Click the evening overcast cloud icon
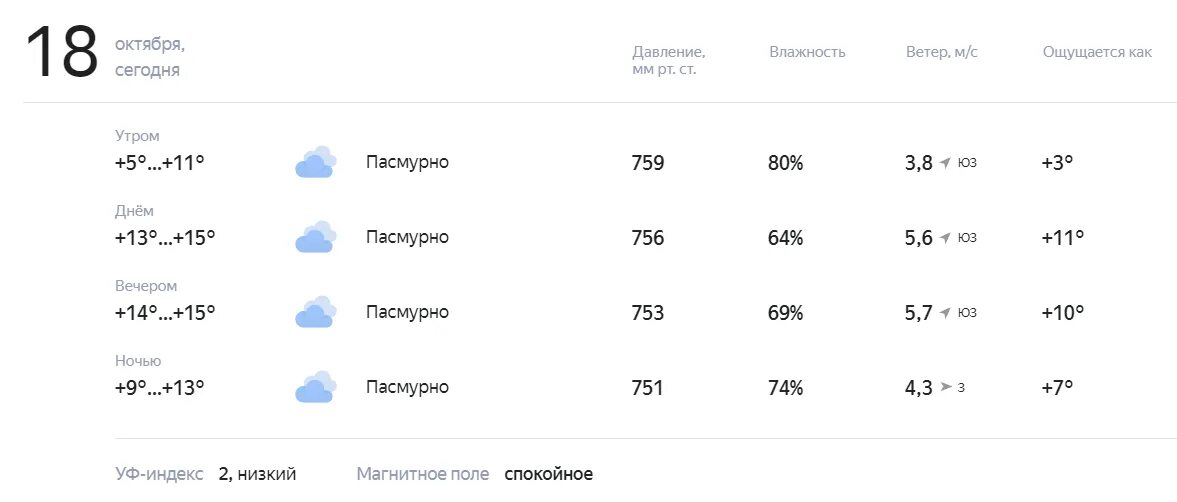Image resolution: width=1177 pixels, height=502 pixels. click(315, 312)
